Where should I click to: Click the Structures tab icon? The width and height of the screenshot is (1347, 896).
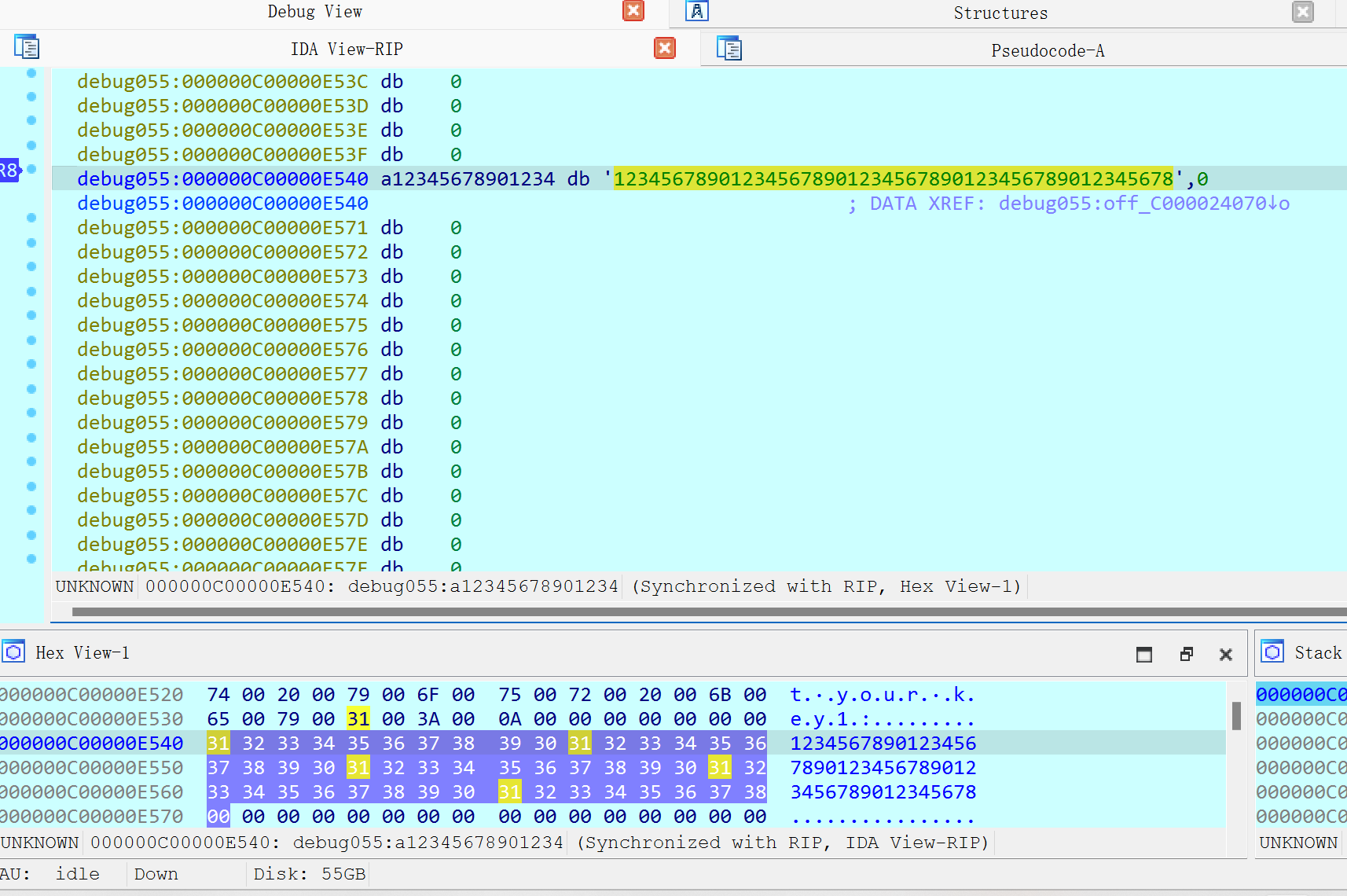click(x=697, y=11)
